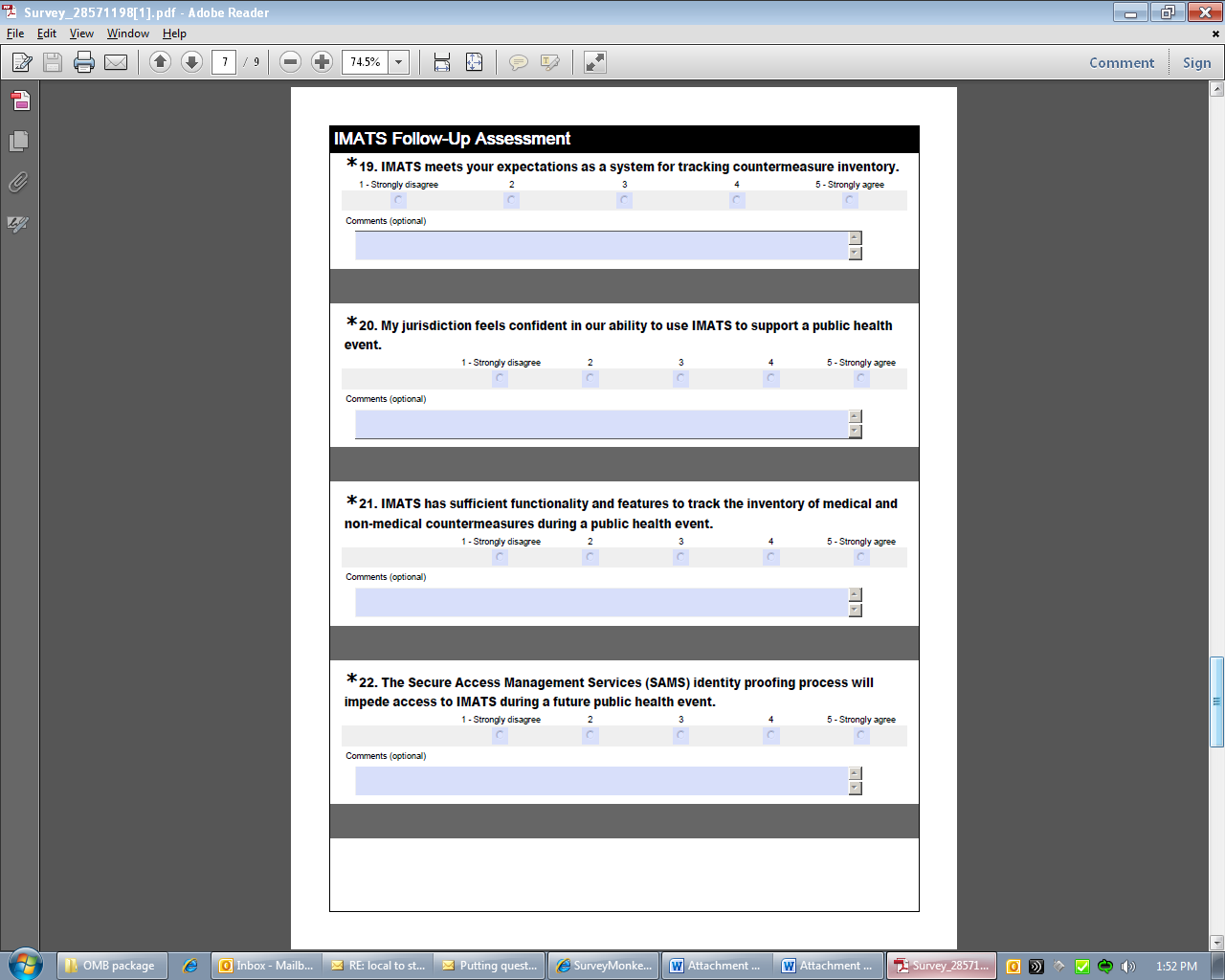Click scroll up arrow in question 20 comments
This screenshot has height=980, width=1225.
coord(856,416)
